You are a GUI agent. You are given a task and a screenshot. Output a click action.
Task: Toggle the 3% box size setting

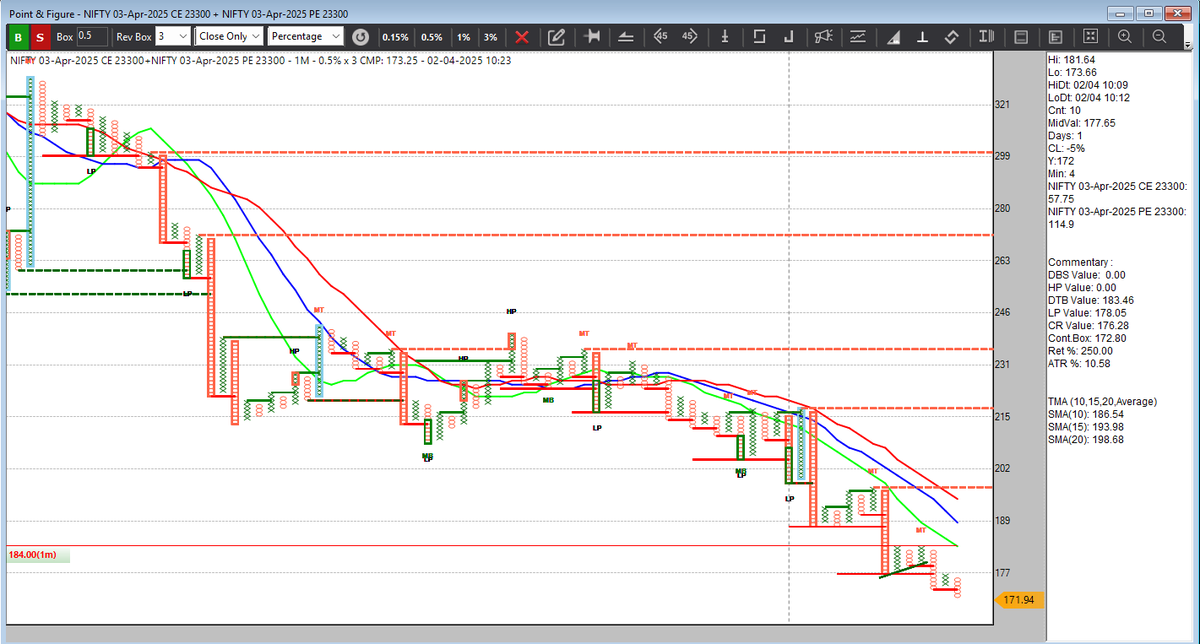pyautogui.click(x=490, y=37)
